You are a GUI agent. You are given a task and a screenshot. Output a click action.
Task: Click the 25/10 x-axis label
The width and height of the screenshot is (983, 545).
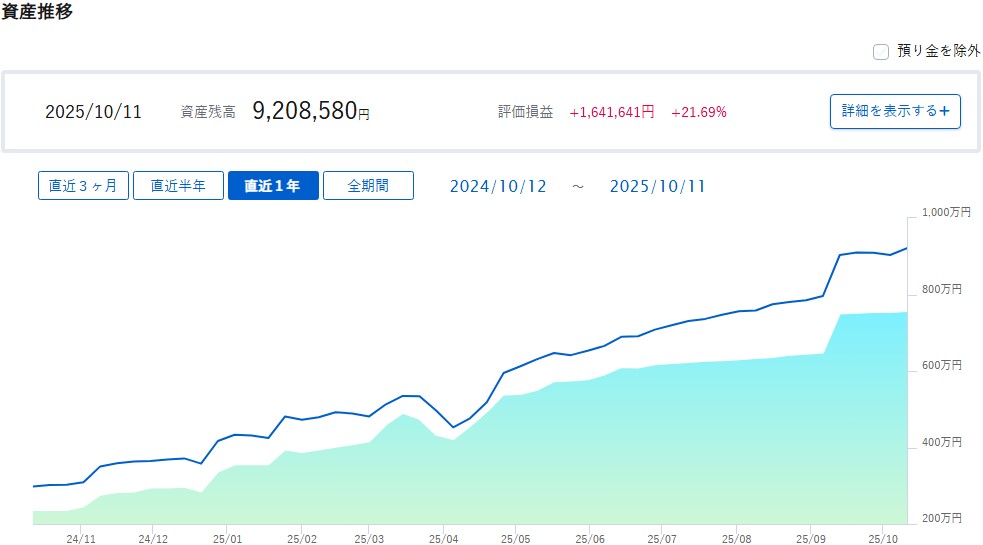pyautogui.click(x=881, y=536)
